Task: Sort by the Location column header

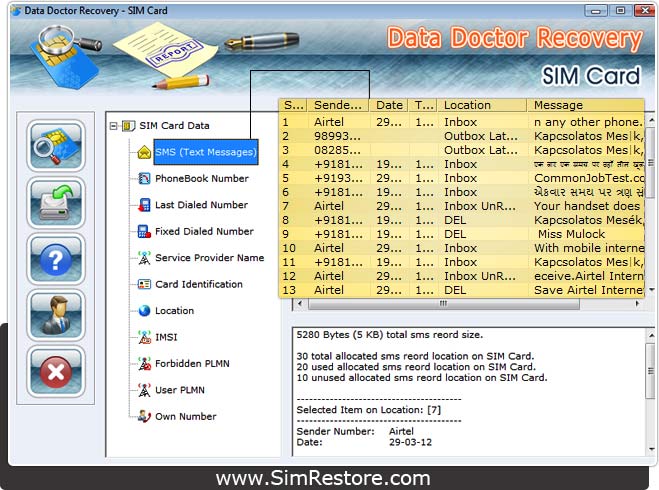Action: [x=483, y=105]
